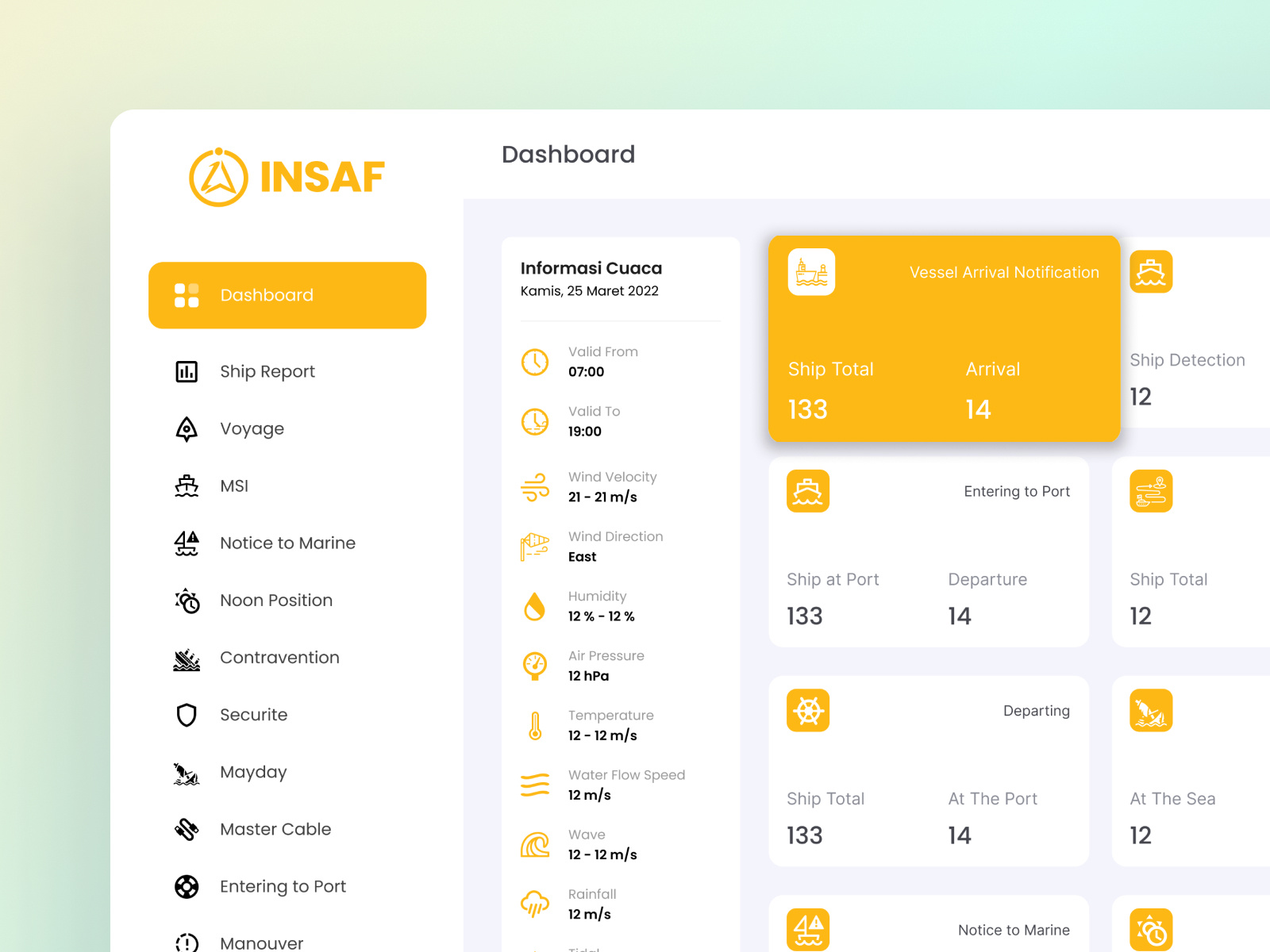Click the Vessel Arrival Notification ship icon

pos(811,272)
